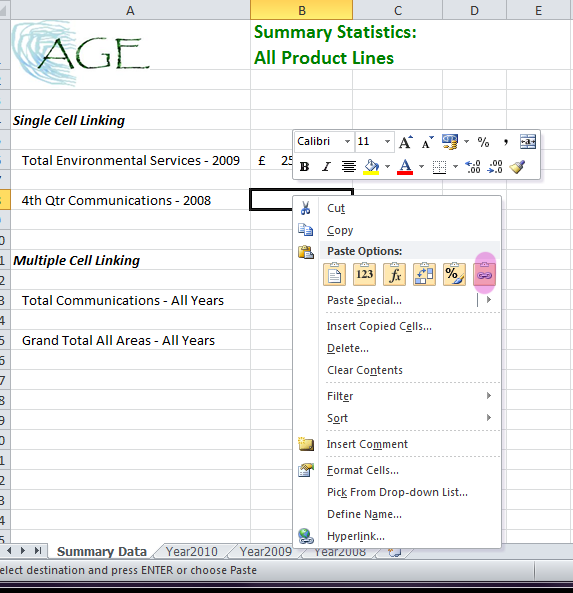Image resolution: width=573 pixels, height=593 pixels.
Task: Click the Paste clipboard icon beside Paste Options
Action: click(306, 252)
